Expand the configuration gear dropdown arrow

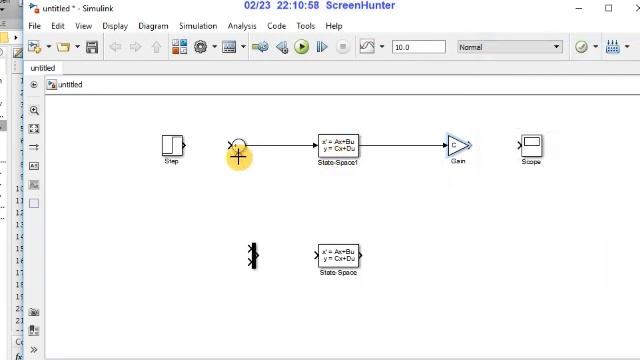point(214,47)
